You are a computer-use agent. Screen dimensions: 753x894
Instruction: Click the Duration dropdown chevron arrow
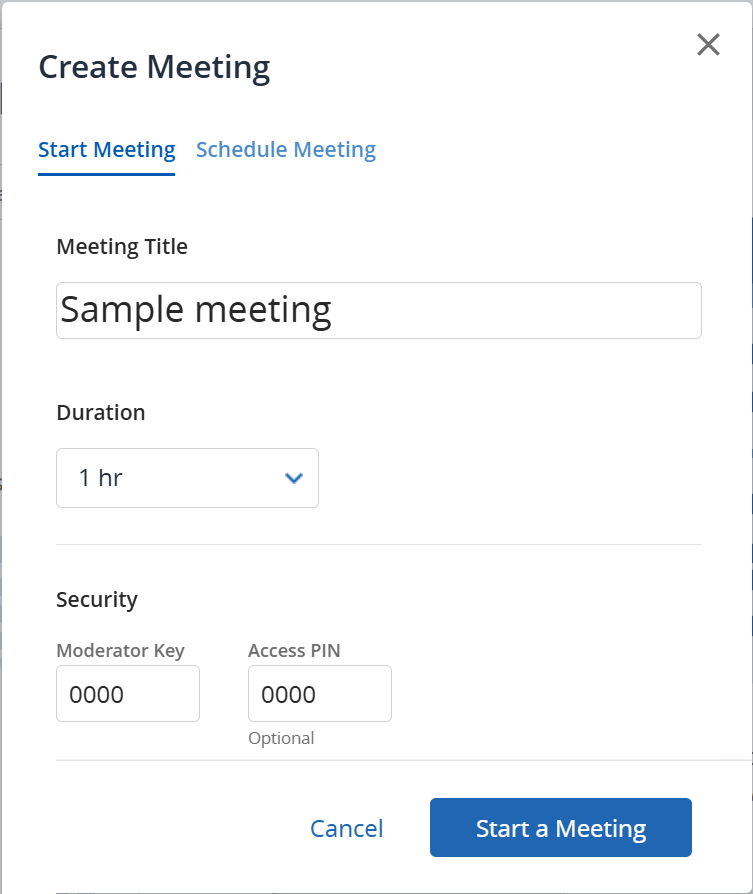[293, 478]
